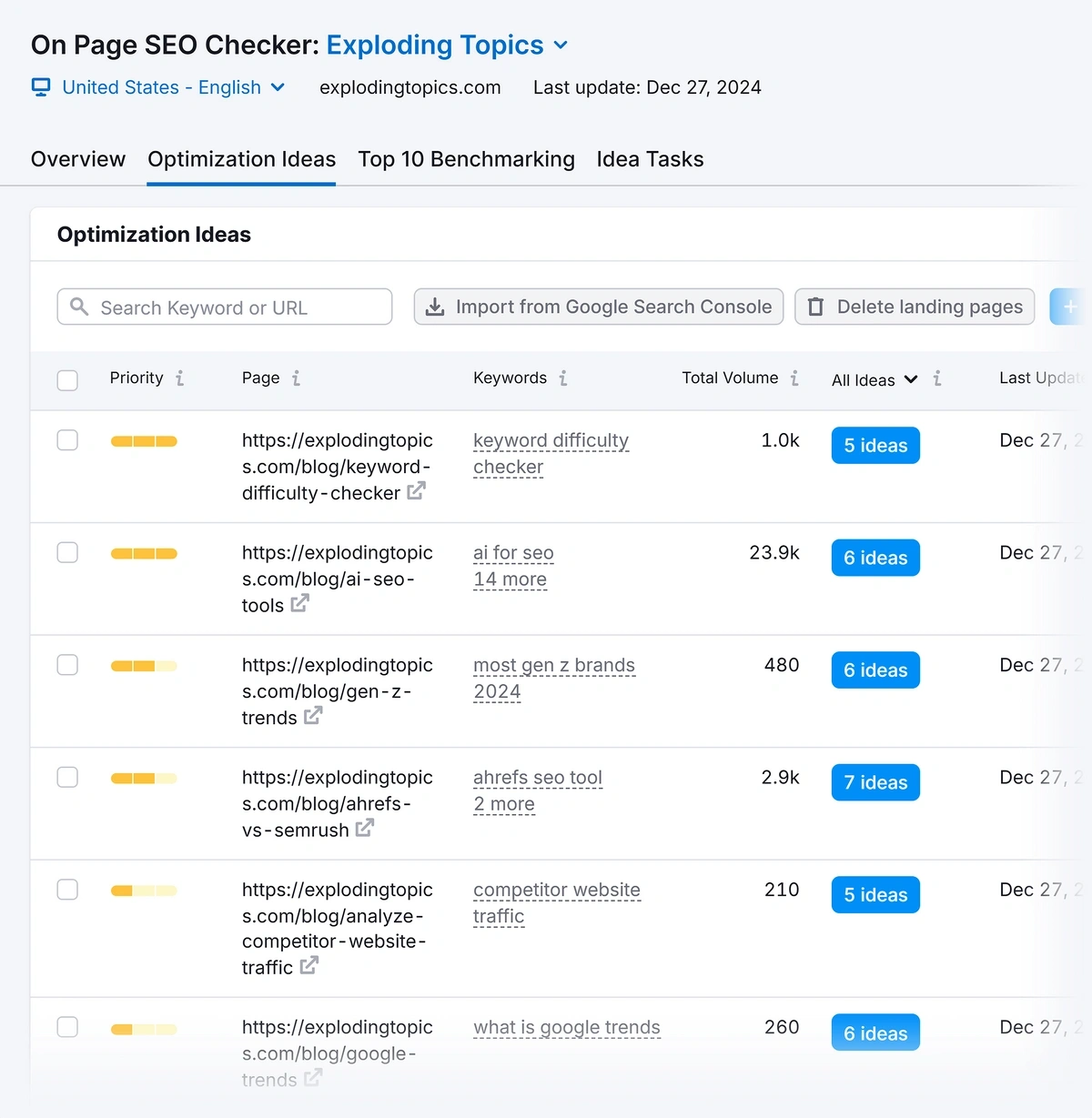Image resolution: width=1092 pixels, height=1118 pixels.
Task: Click the Total Volume column header
Action: click(730, 378)
